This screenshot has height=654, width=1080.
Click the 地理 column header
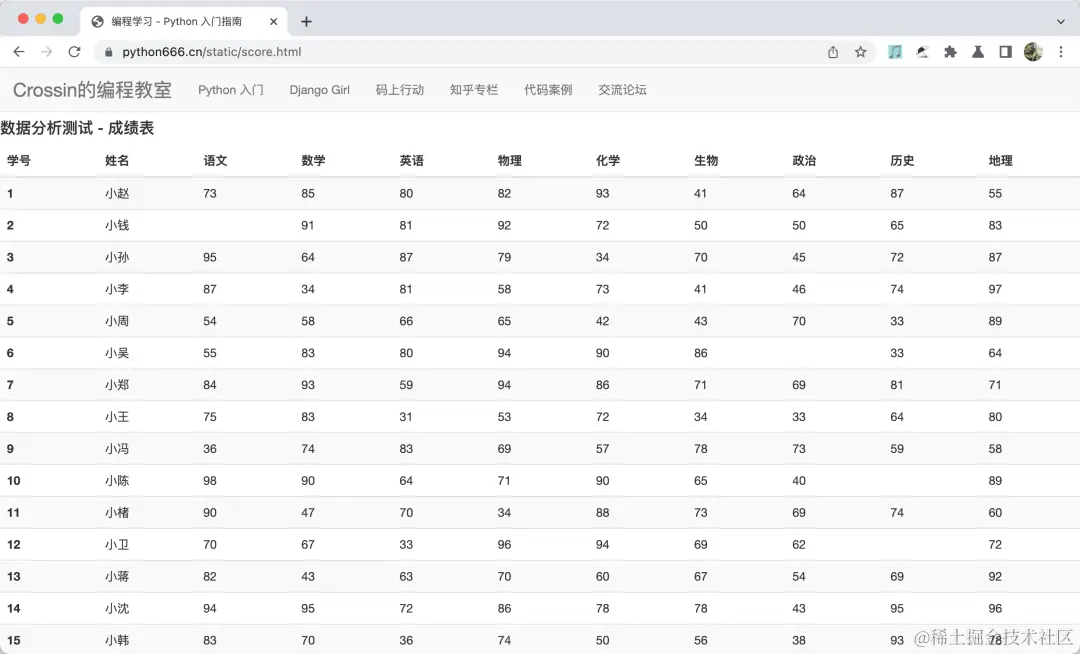coord(1000,160)
